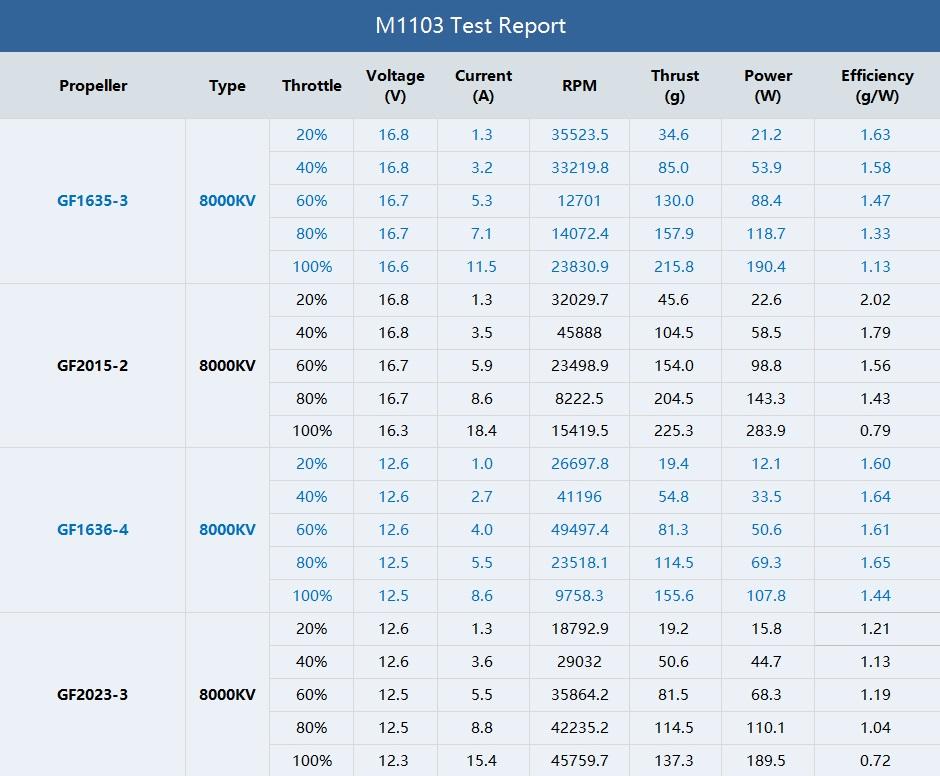
Task: Select RPM value 42235.2
Action: [580, 727]
